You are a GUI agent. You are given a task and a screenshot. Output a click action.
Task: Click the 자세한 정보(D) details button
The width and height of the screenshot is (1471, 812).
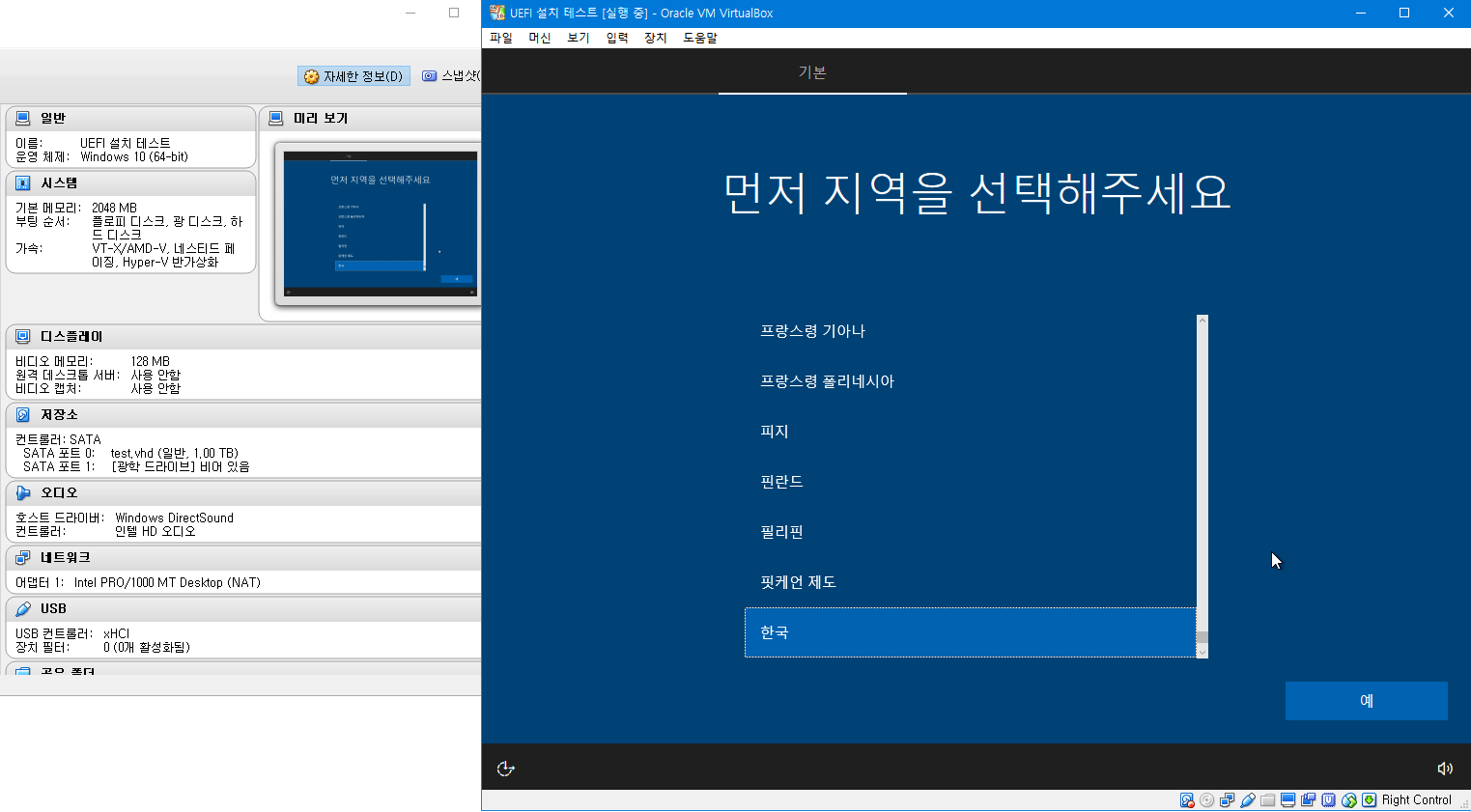click(354, 76)
